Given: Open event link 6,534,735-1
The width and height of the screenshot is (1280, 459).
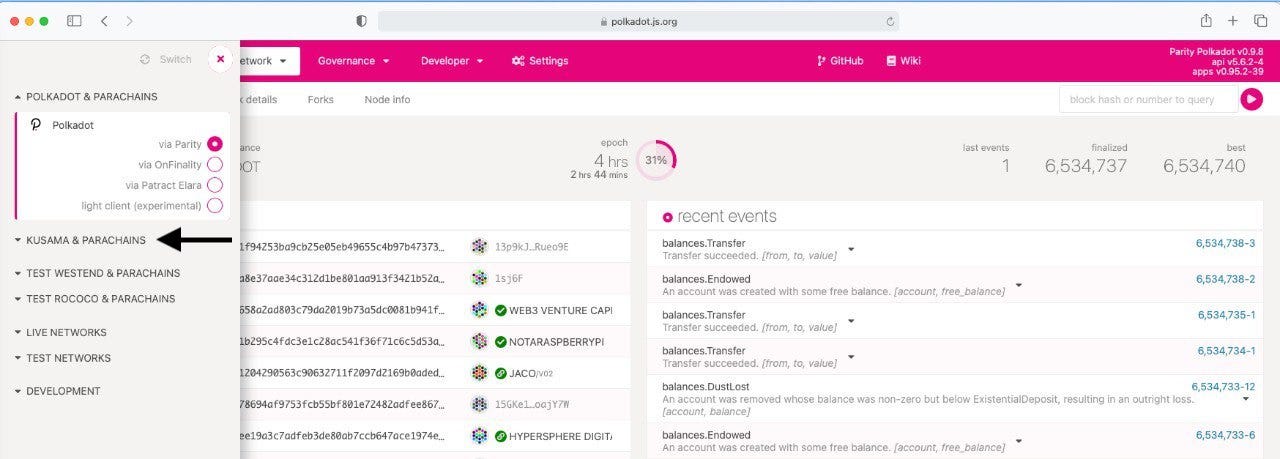Looking at the screenshot, I should click(1226, 315).
